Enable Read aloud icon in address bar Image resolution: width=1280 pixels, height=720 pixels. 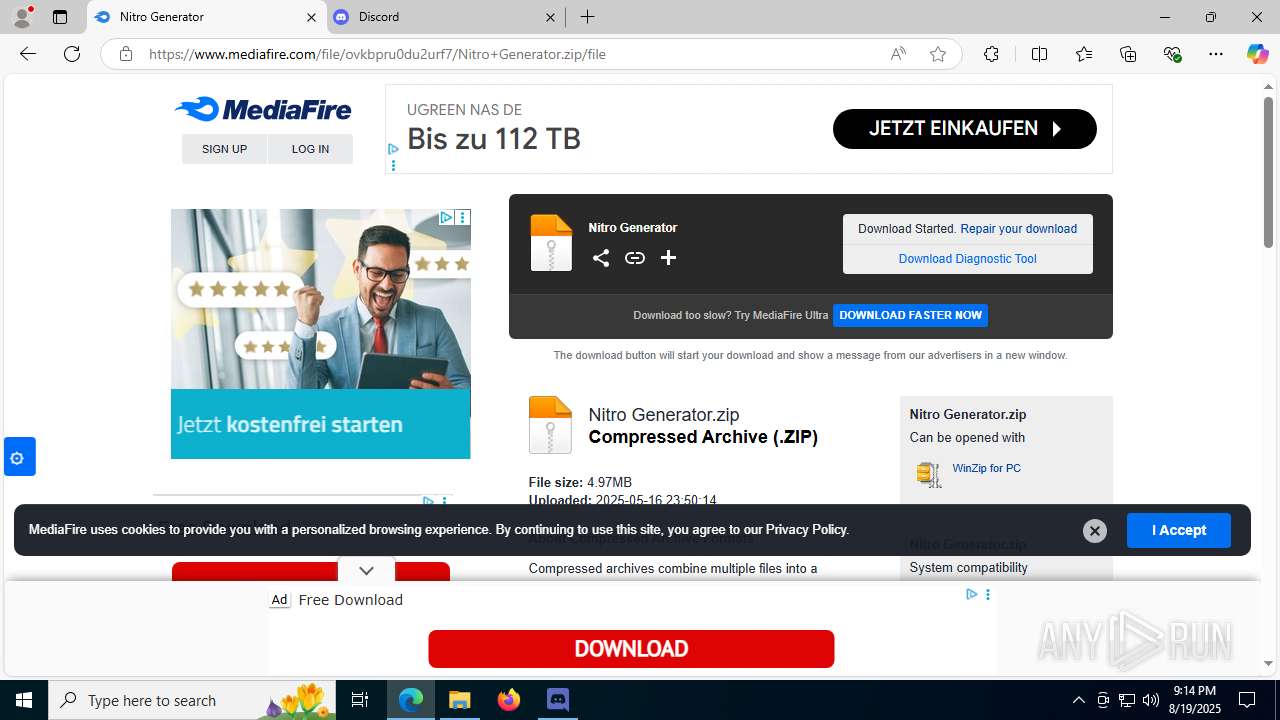(898, 54)
